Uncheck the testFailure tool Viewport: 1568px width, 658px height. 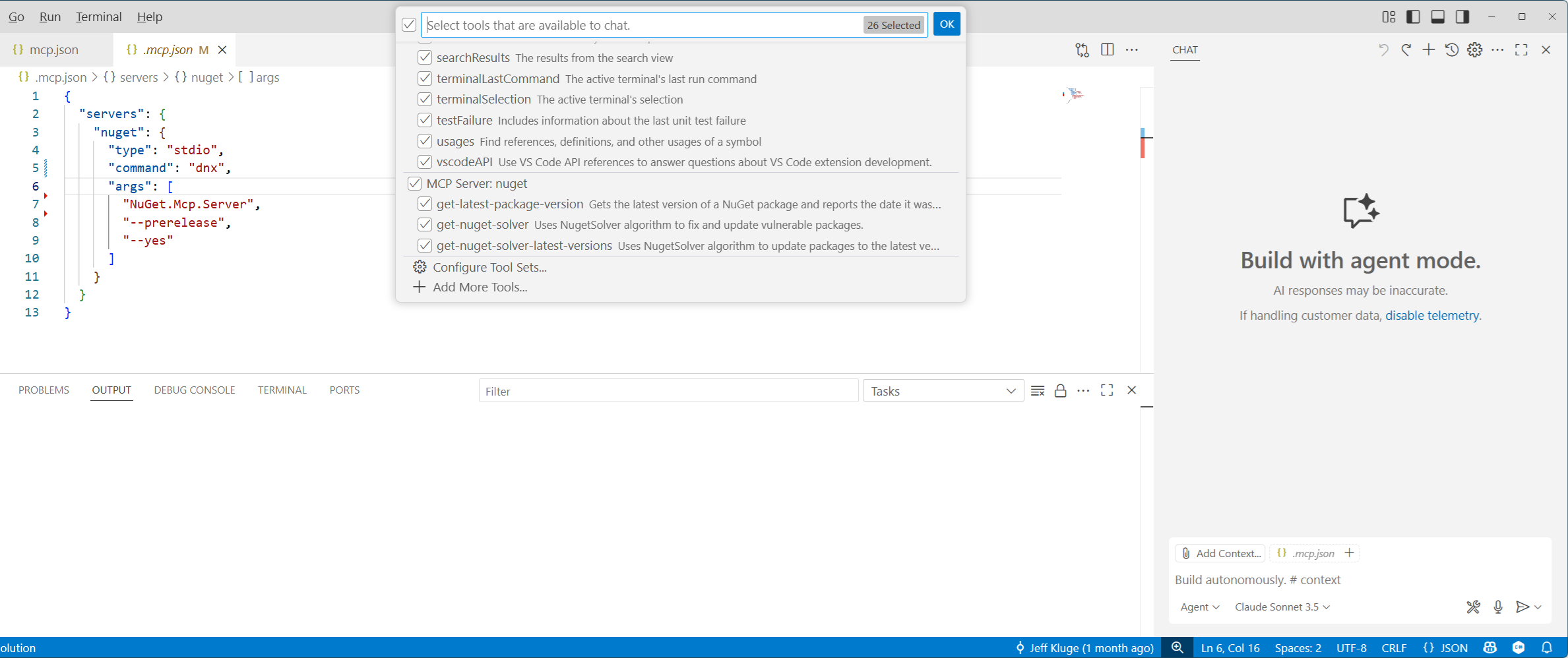pos(425,120)
